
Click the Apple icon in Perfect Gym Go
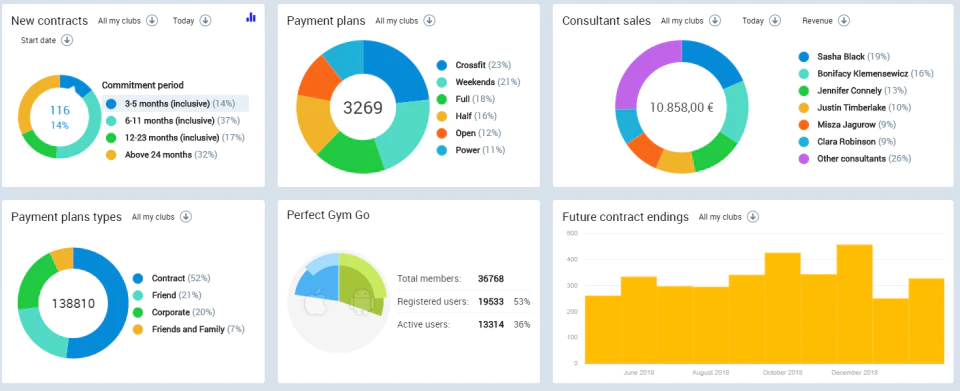click(317, 304)
